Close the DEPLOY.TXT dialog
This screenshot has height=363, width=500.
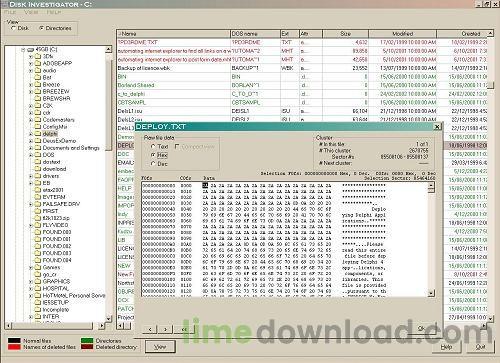tap(437, 127)
